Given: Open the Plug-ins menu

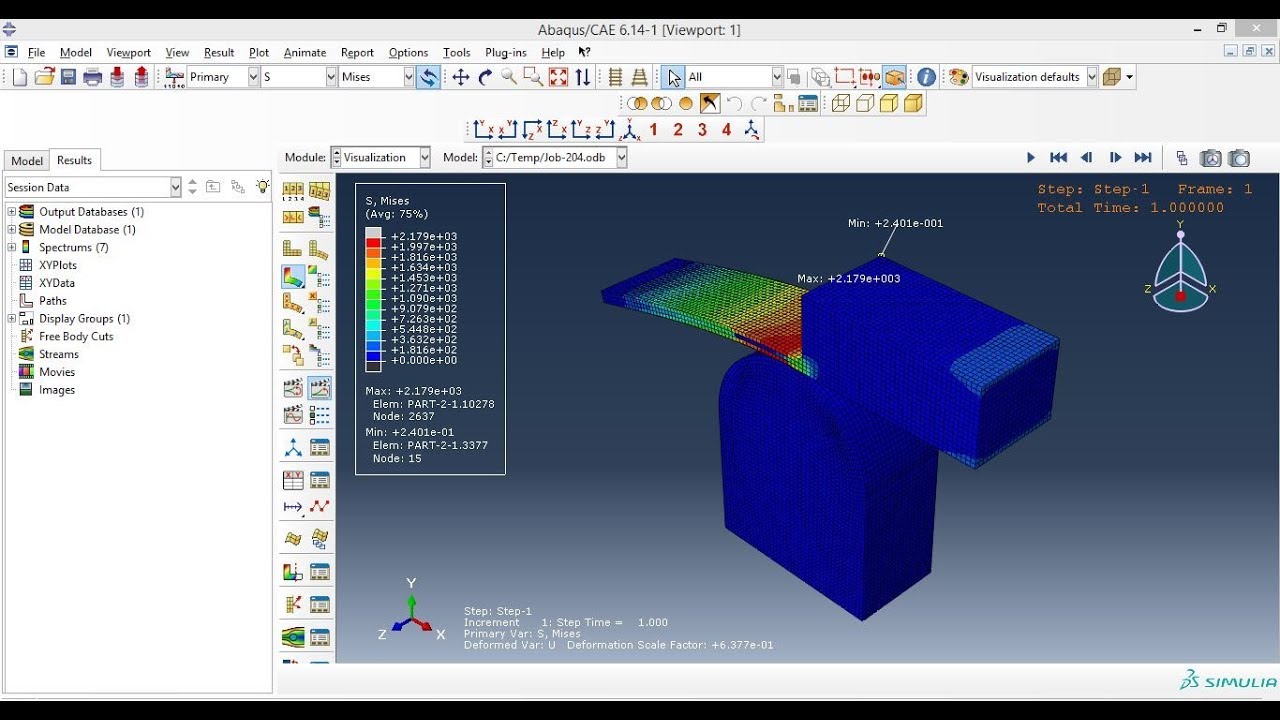Looking at the screenshot, I should pyautogui.click(x=506, y=53).
